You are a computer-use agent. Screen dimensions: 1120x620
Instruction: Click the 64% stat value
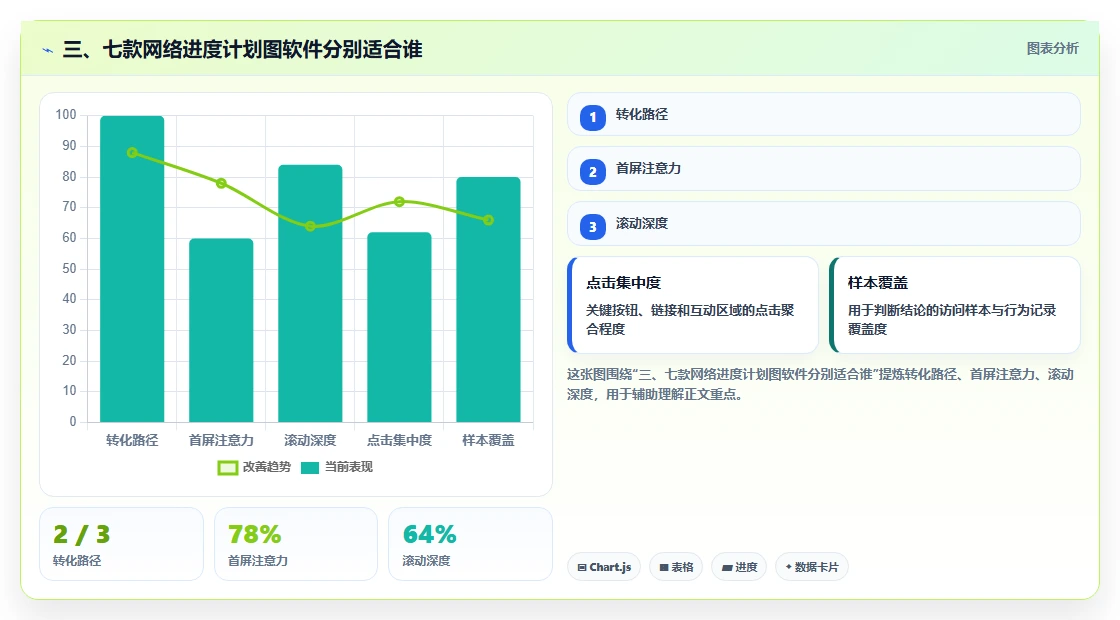pyautogui.click(x=429, y=534)
